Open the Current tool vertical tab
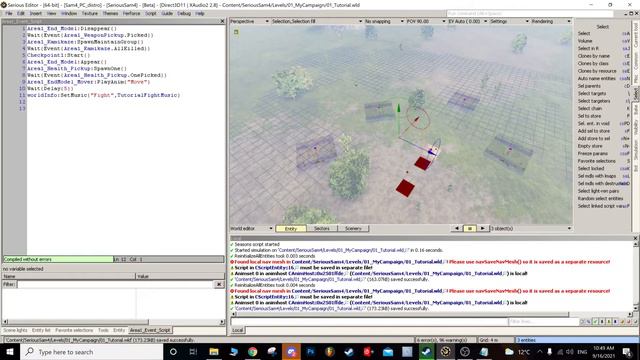This screenshot has width=640, height=360. 636,36
